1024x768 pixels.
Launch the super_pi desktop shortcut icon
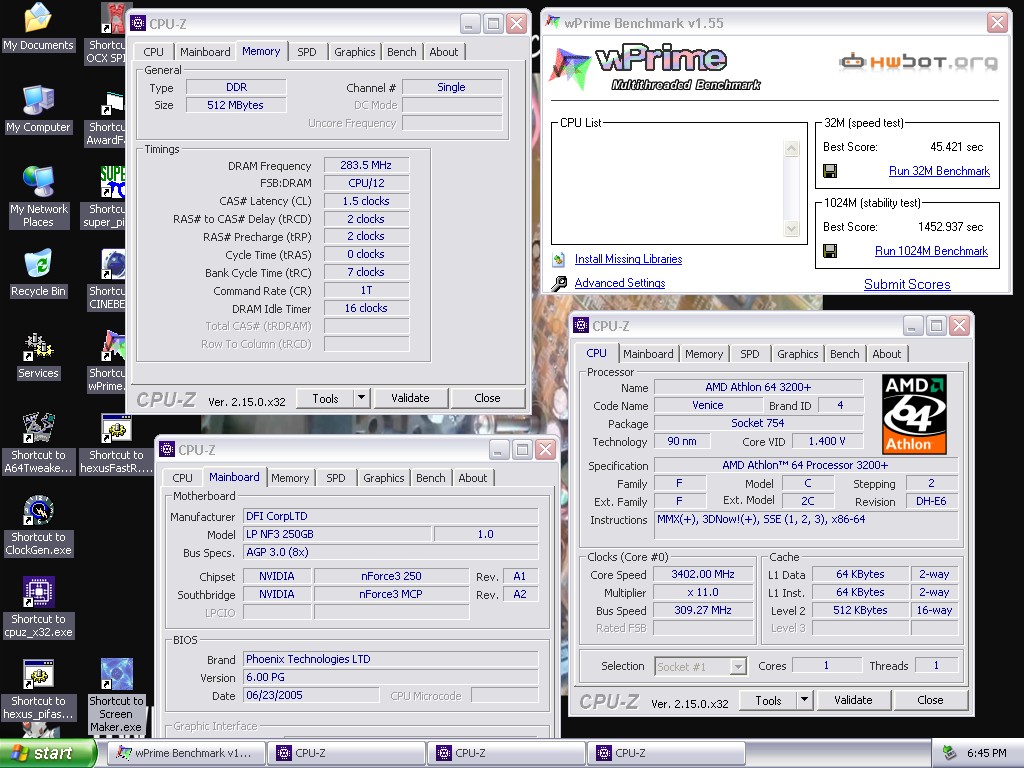[x=112, y=182]
